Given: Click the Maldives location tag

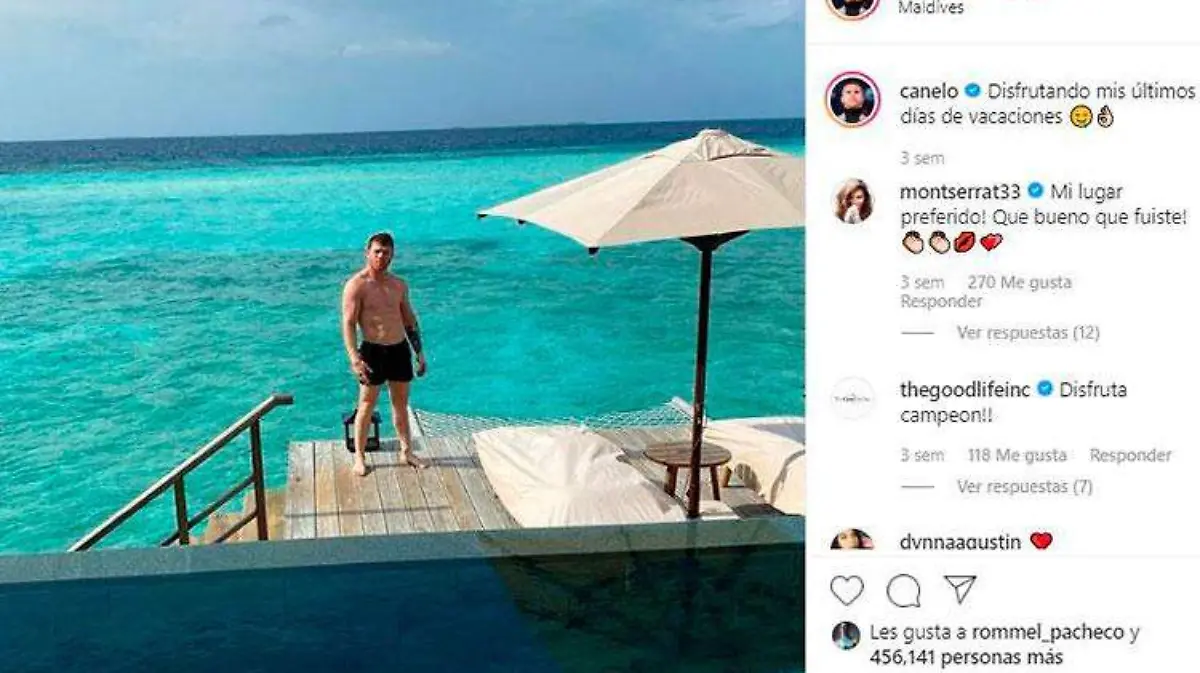Looking at the screenshot, I should [x=931, y=8].
